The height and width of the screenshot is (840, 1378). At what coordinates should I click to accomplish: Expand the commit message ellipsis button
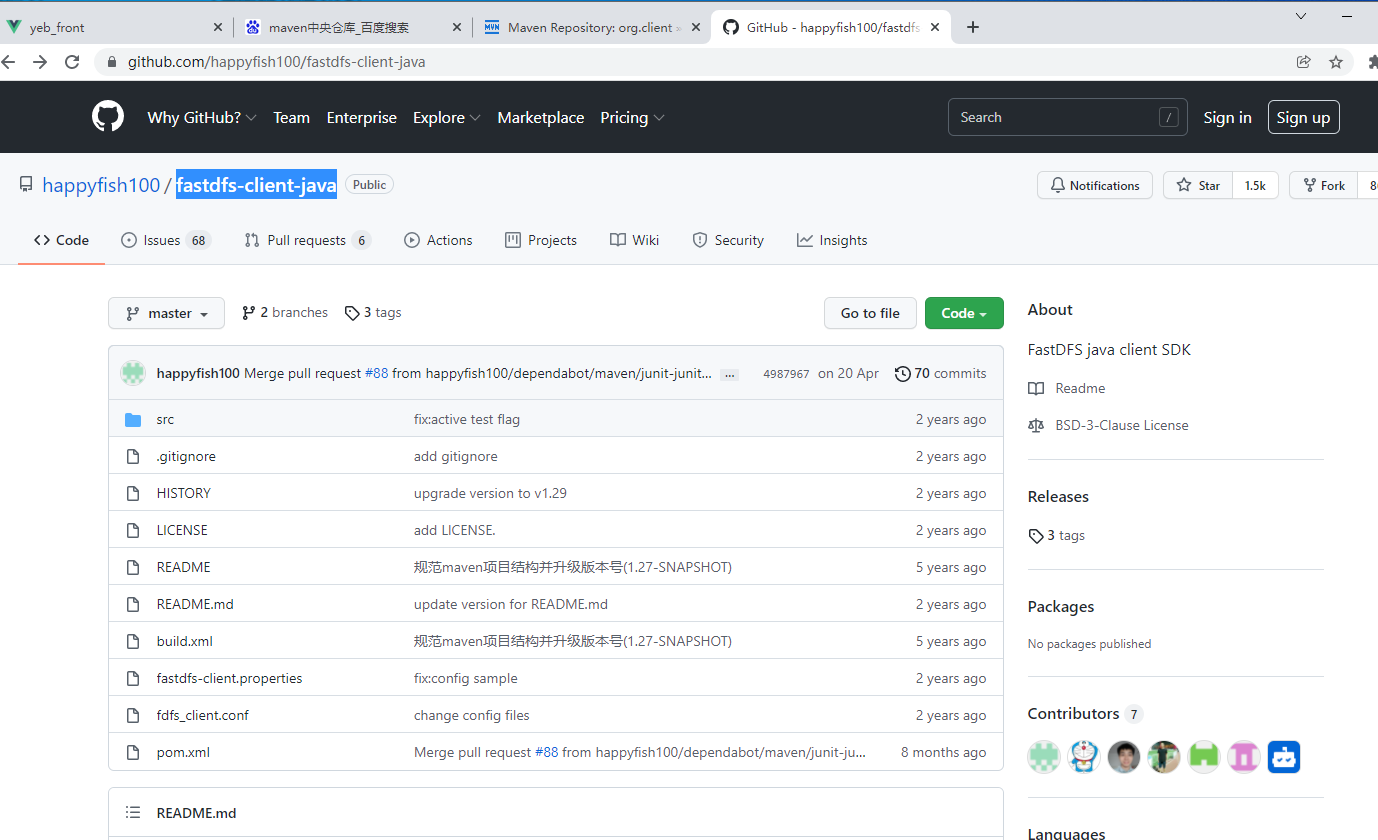pos(730,375)
